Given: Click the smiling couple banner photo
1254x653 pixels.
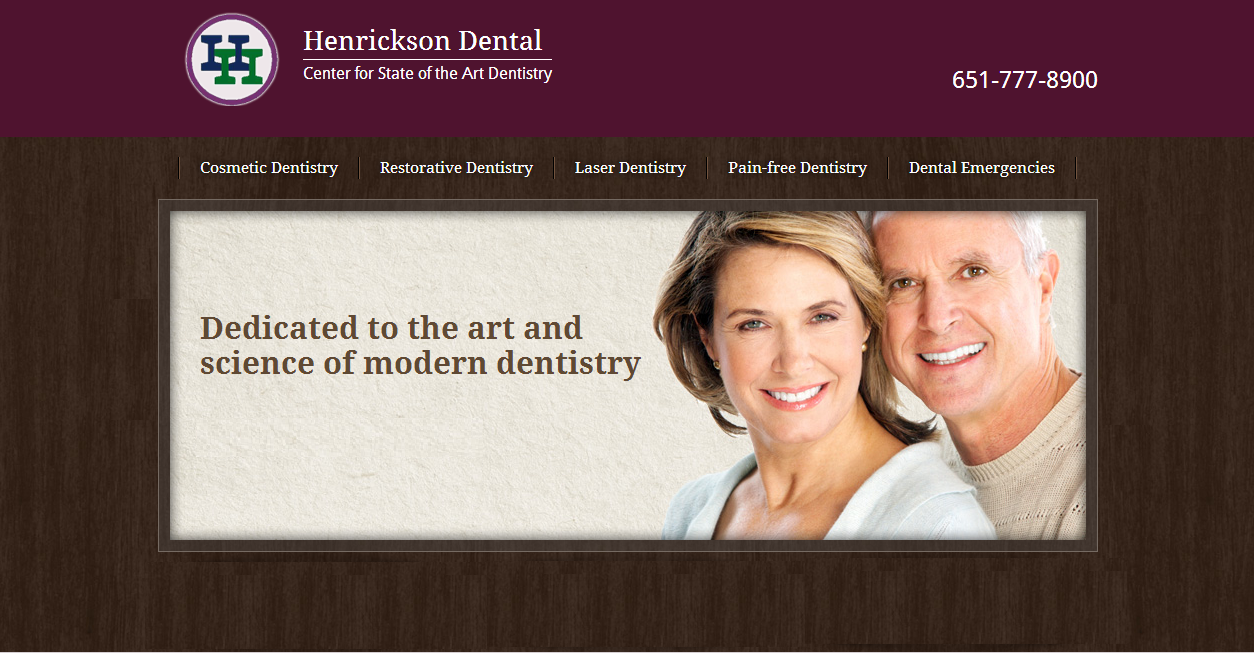Looking at the screenshot, I should click(x=870, y=375).
